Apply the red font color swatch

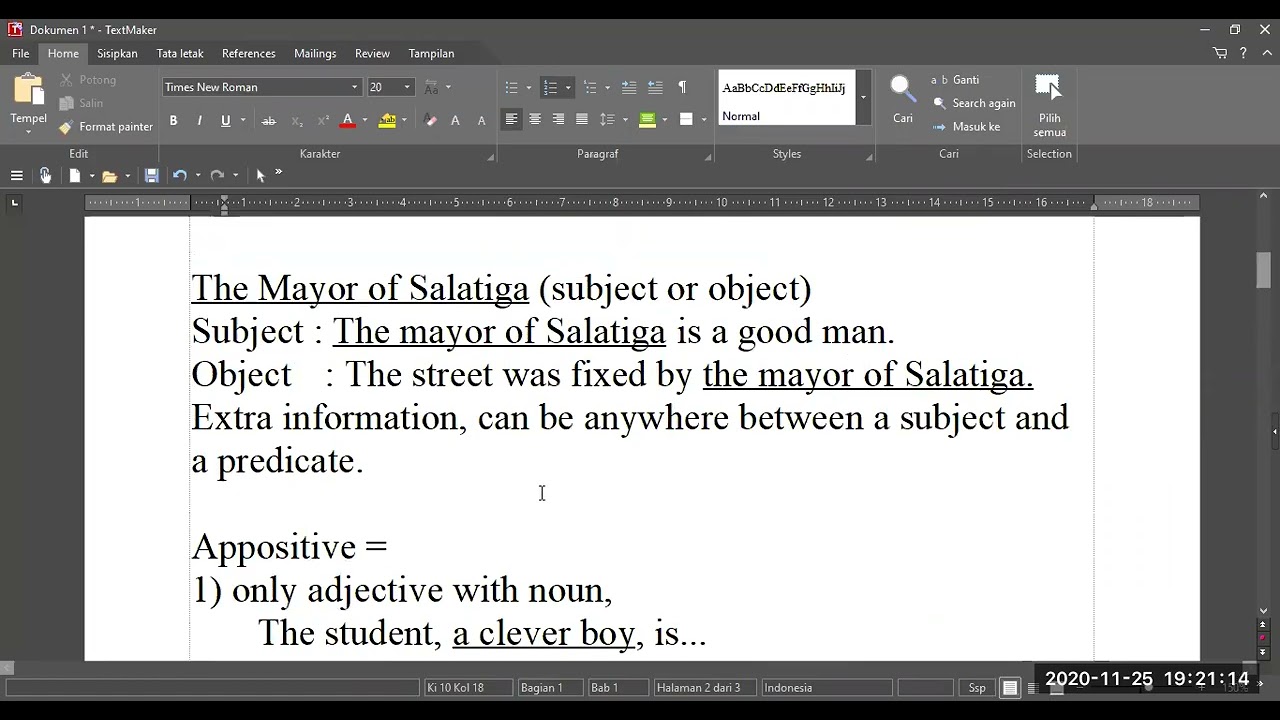(x=348, y=121)
